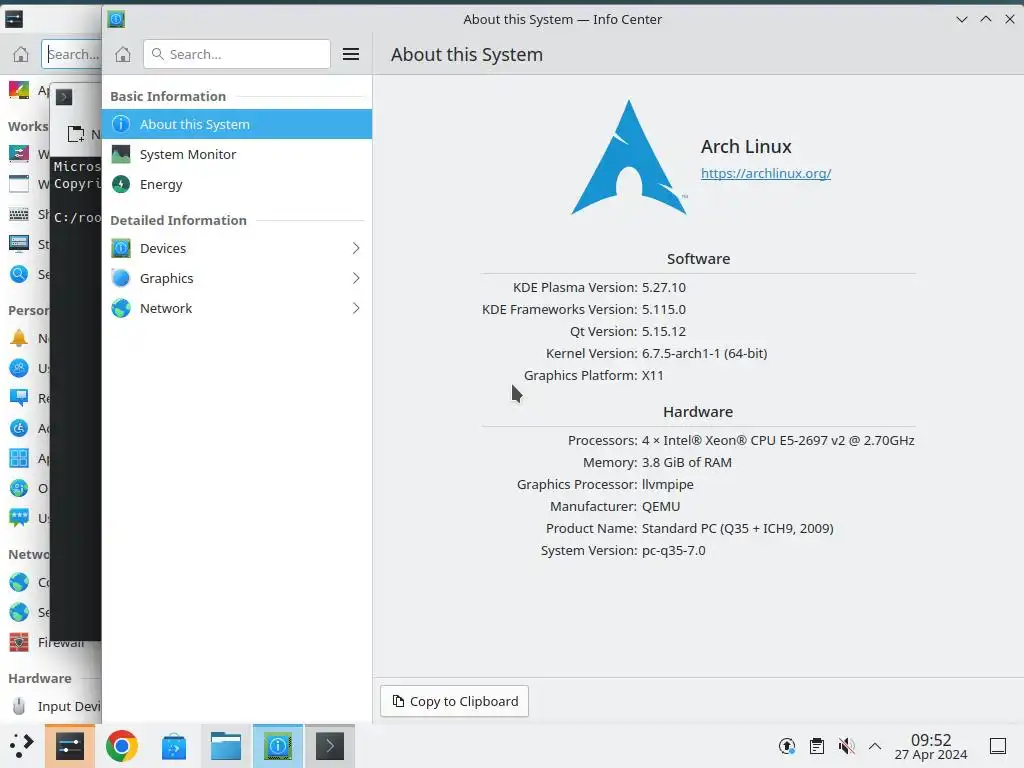1024x768 pixels.
Task: Open Startup and Shutdown icon in System Settings
Action: click(x=19, y=244)
